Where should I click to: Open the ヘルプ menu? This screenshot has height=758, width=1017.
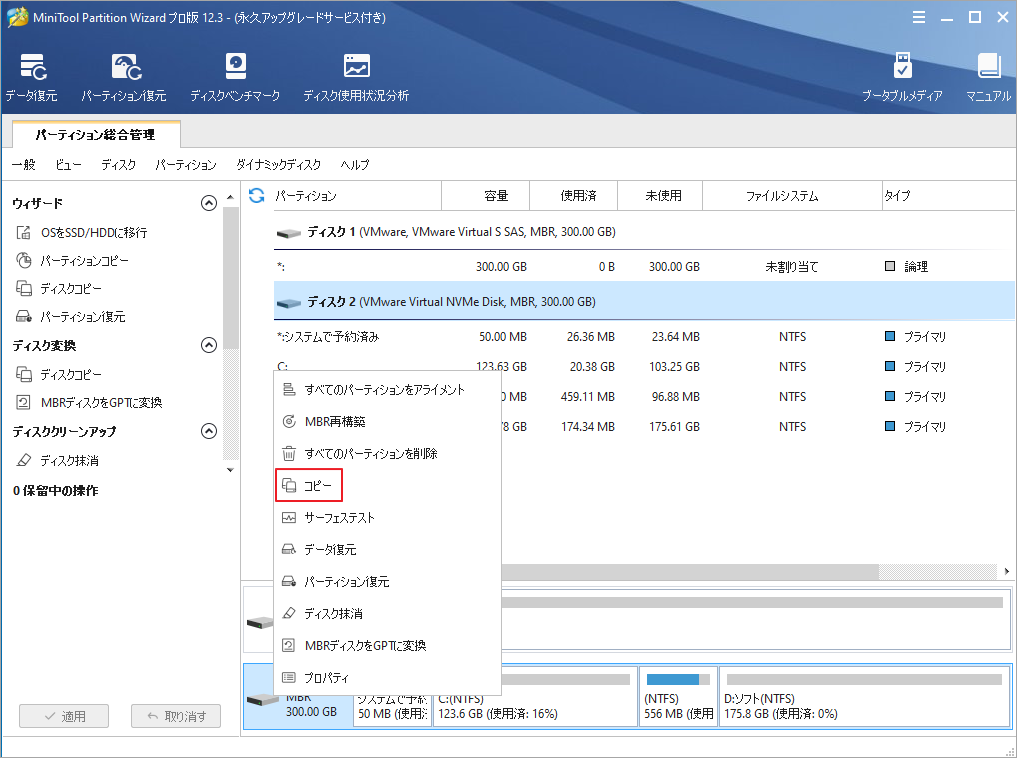click(355, 165)
